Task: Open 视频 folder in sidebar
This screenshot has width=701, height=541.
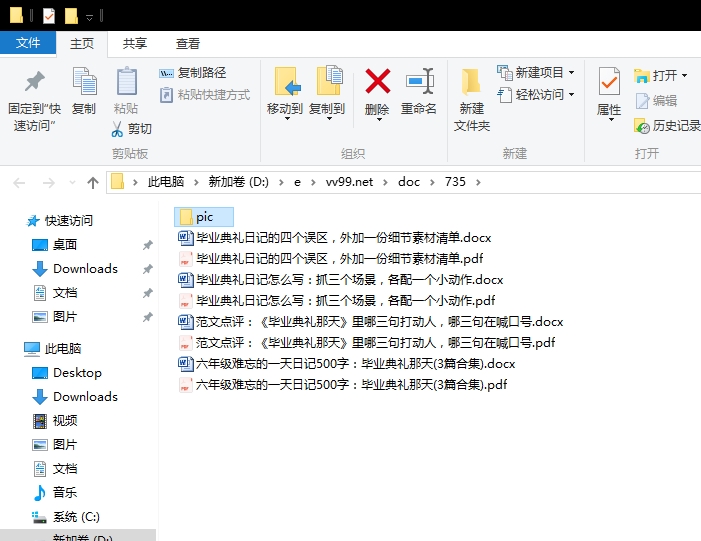Action: click(55, 421)
